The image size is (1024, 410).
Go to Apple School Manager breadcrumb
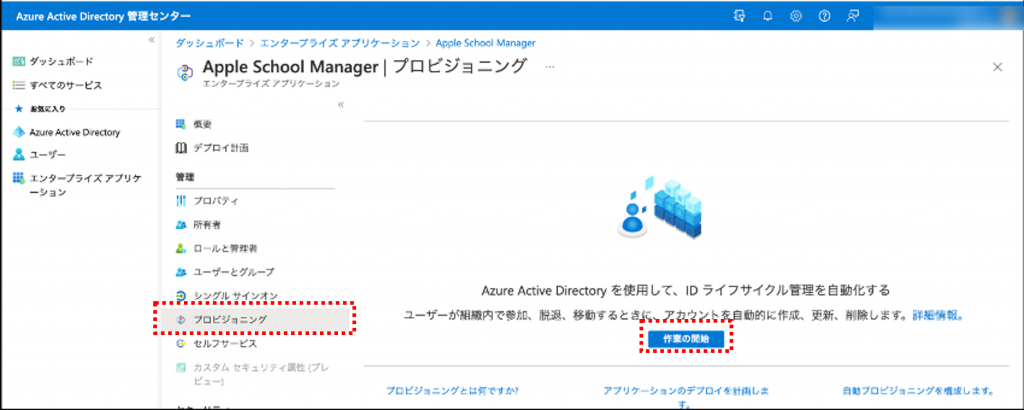pyautogui.click(x=485, y=42)
